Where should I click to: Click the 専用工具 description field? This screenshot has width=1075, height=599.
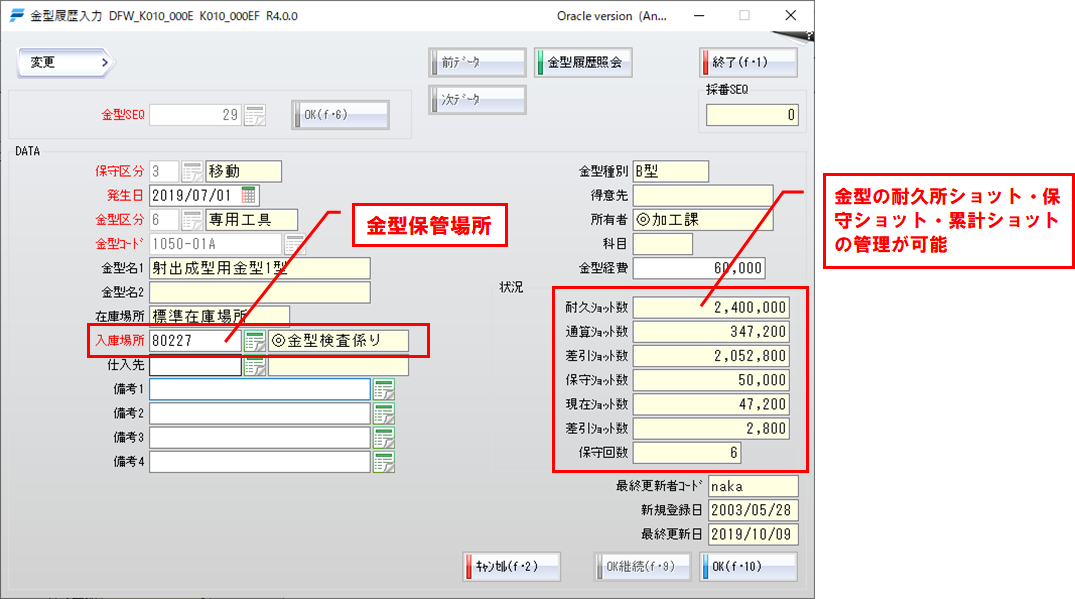tap(252, 220)
